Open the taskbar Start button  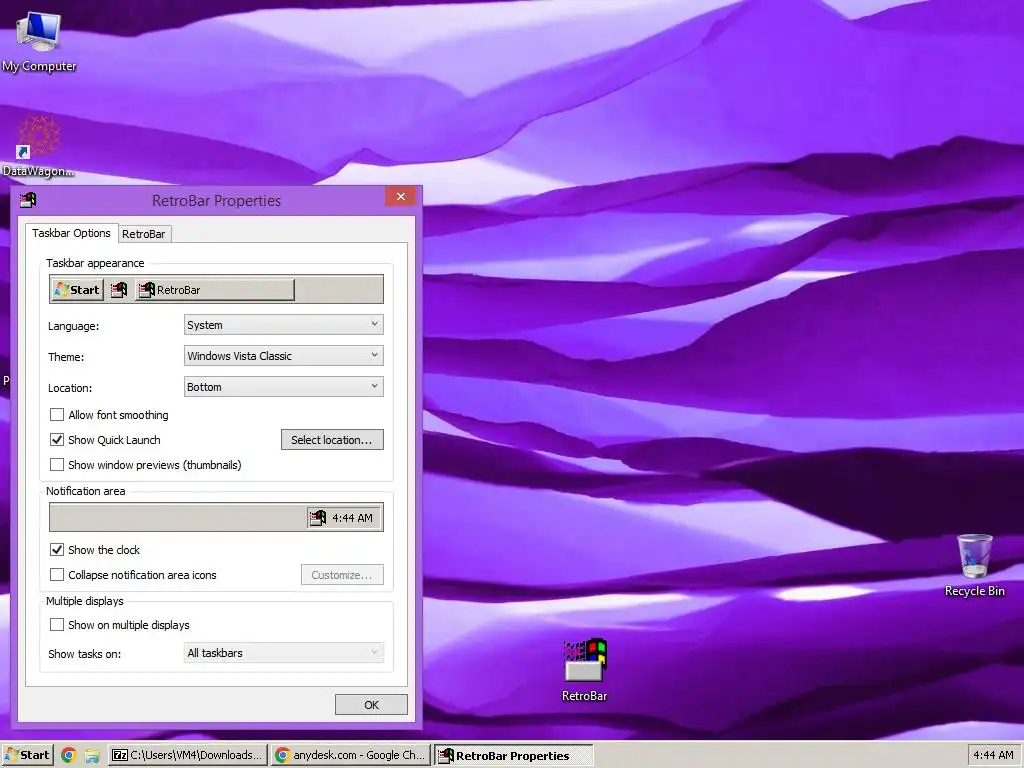(x=27, y=755)
